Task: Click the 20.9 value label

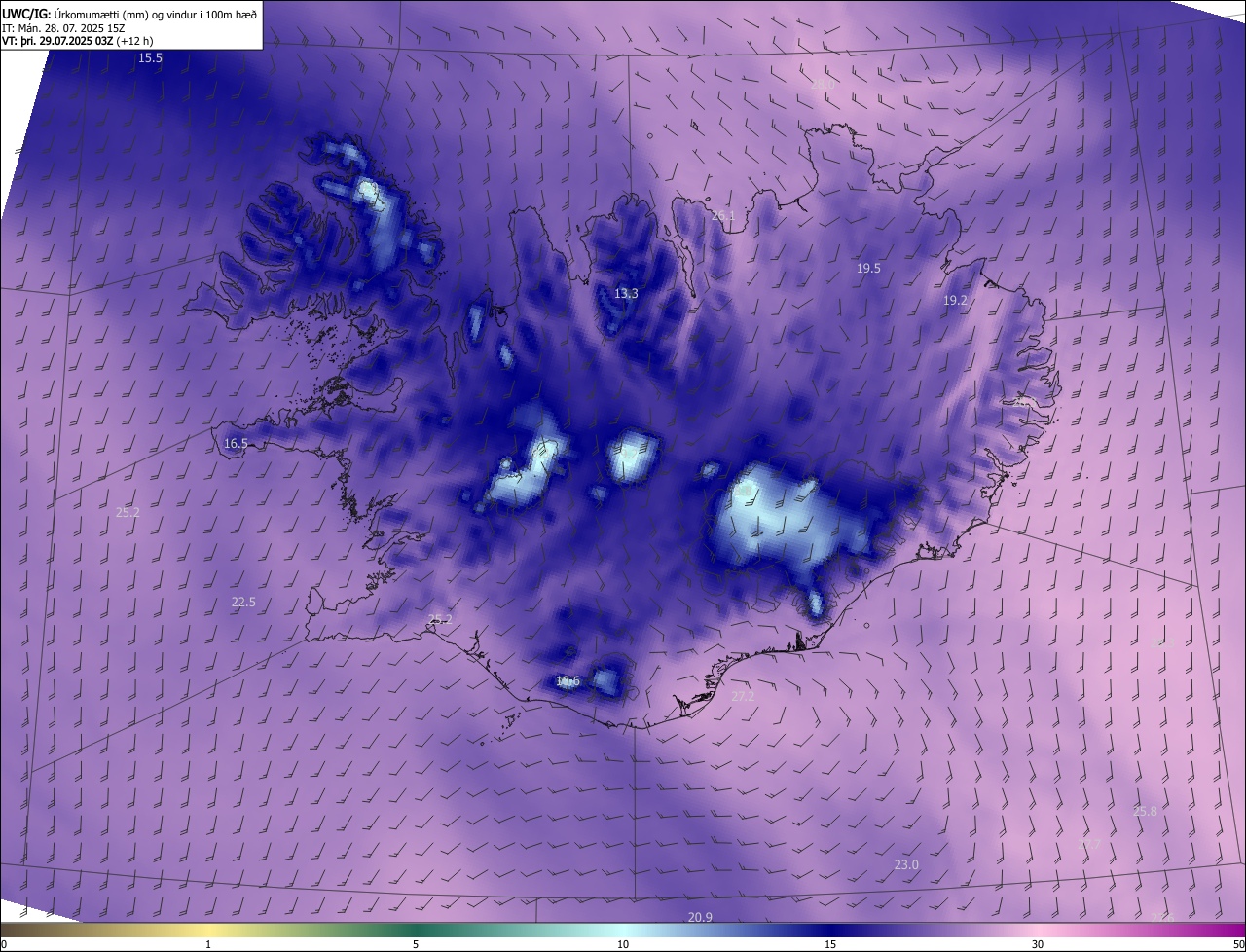Action: pos(700,917)
